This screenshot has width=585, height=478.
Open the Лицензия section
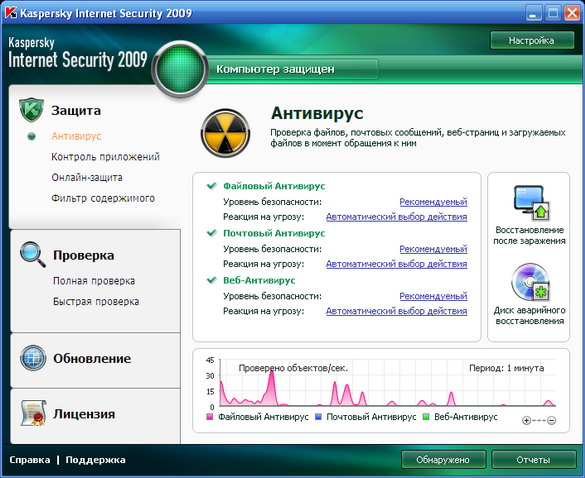point(84,414)
